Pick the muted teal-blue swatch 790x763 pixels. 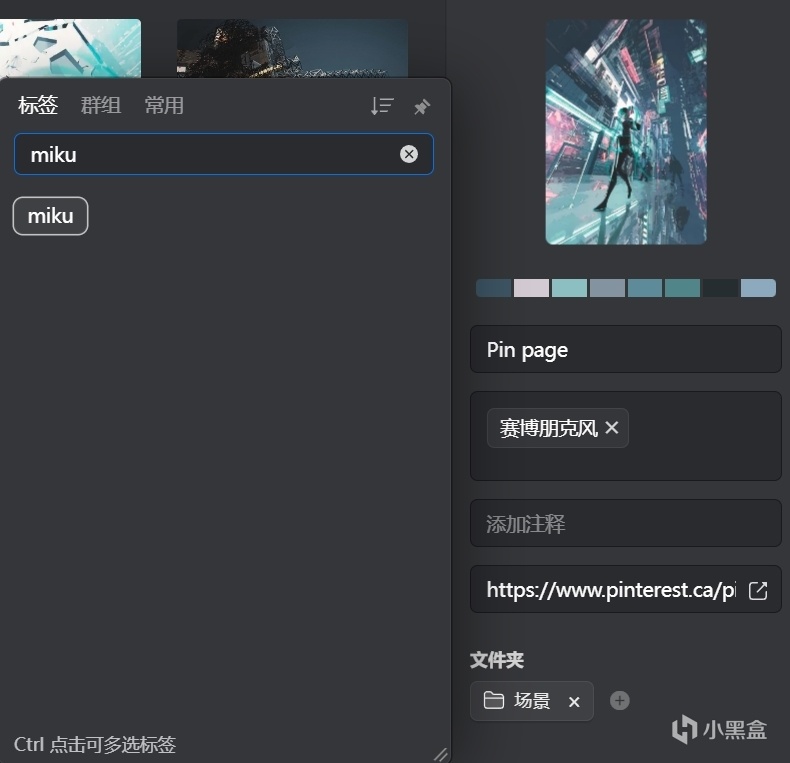point(645,288)
